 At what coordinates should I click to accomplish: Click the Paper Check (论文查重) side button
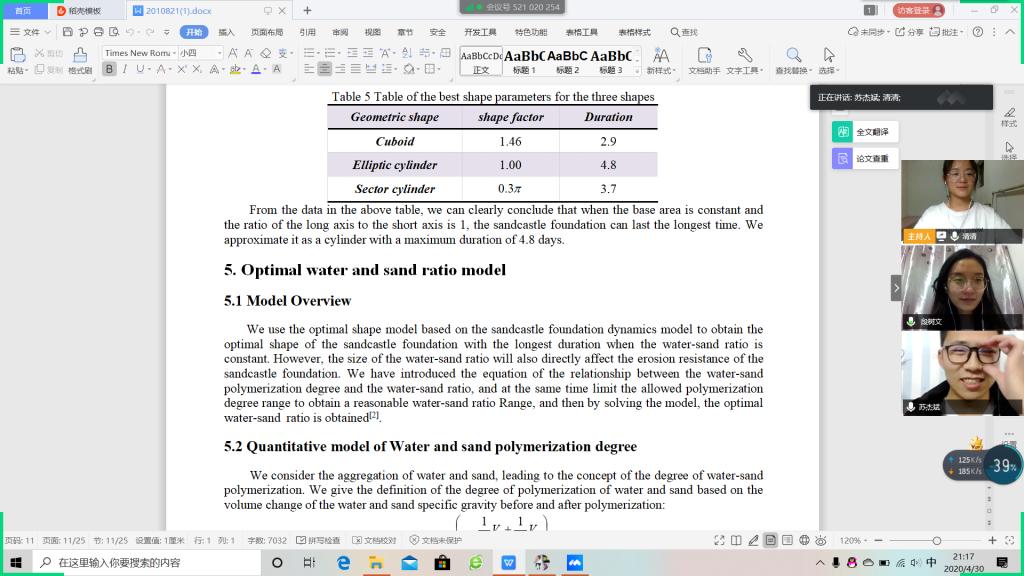(843, 158)
